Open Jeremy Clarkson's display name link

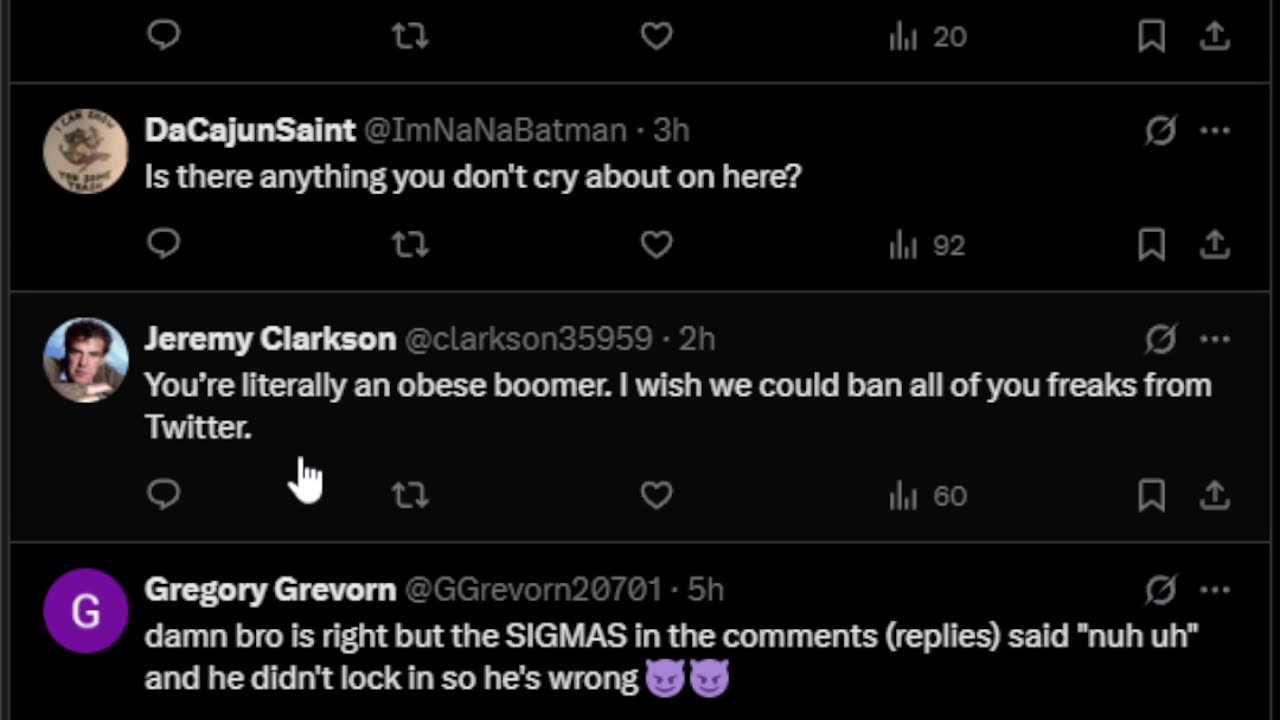(270, 339)
